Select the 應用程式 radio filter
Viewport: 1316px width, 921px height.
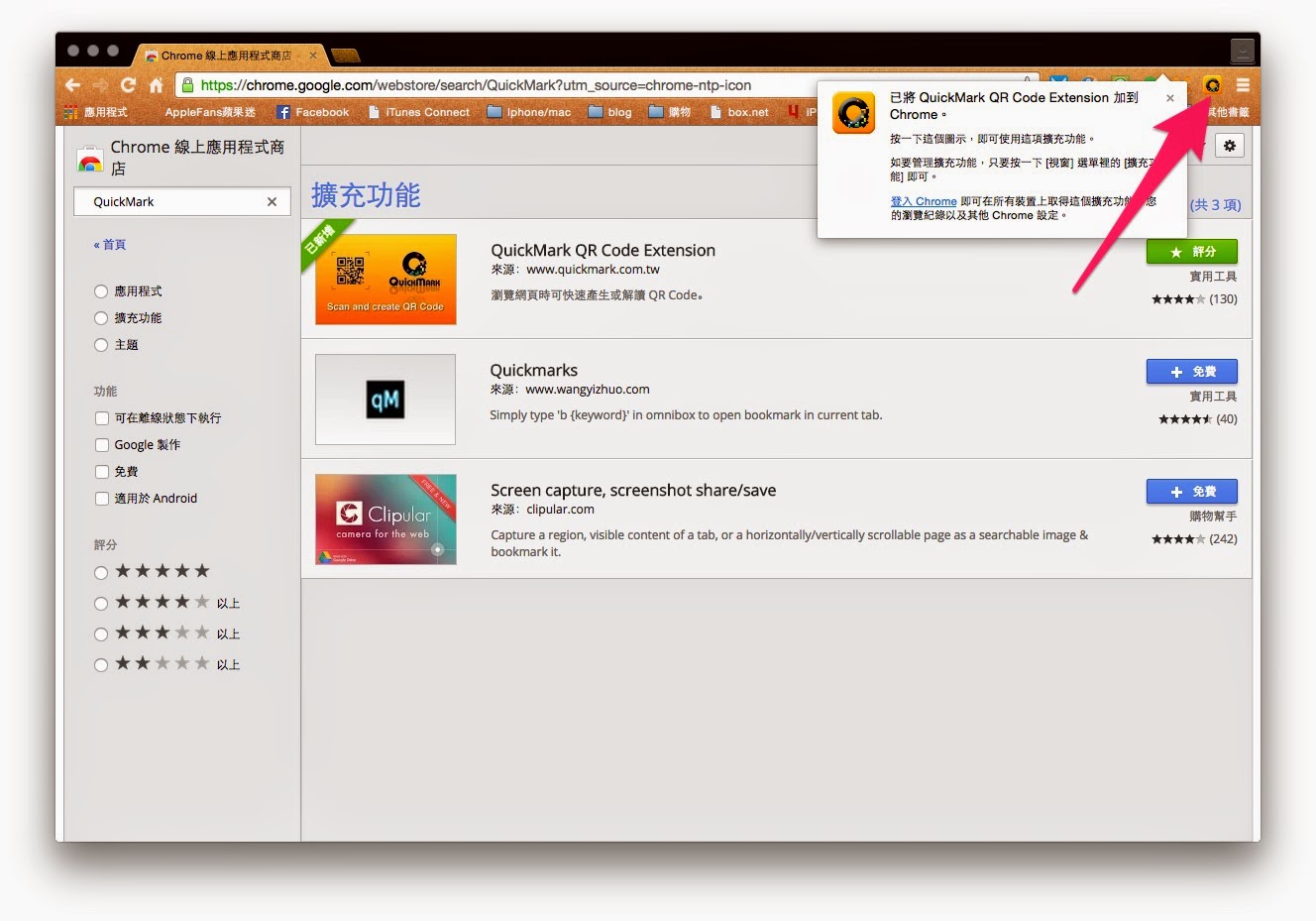coord(101,291)
